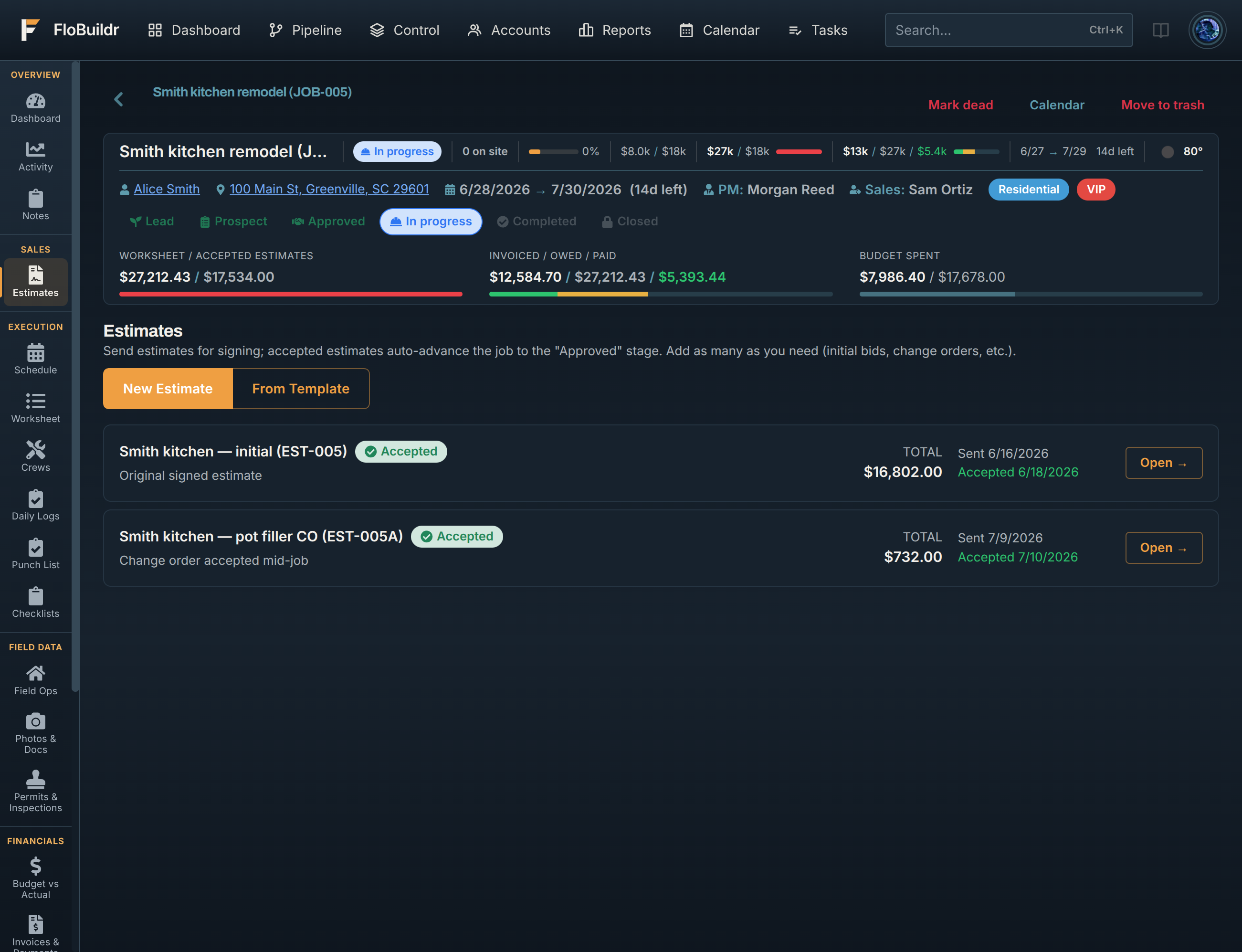Select Estimates in the sidebar

pos(35,282)
